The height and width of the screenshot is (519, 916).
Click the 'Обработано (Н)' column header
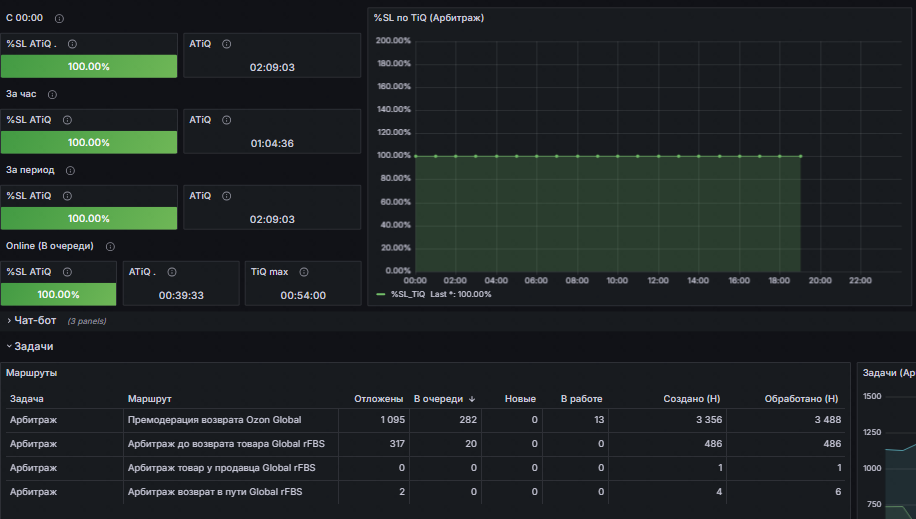801,399
